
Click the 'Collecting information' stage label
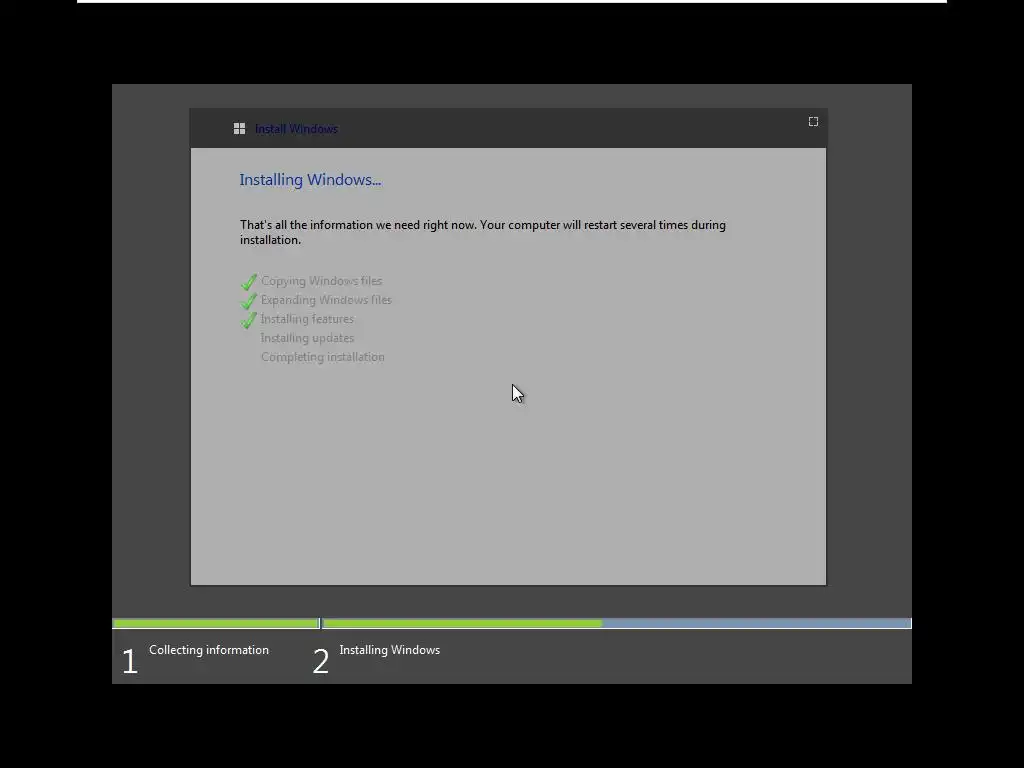(x=209, y=650)
